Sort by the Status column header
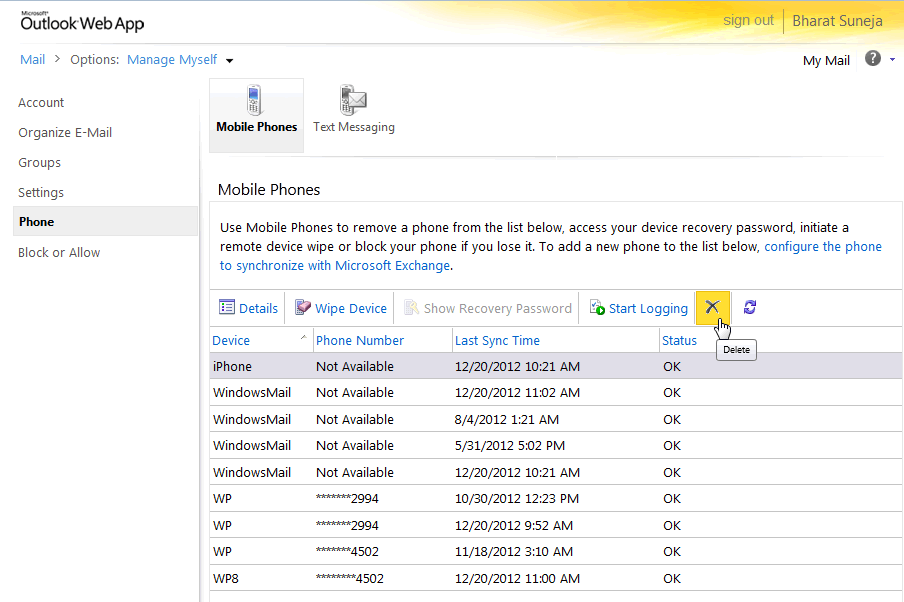This screenshot has width=904, height=602. coord(679,341)
